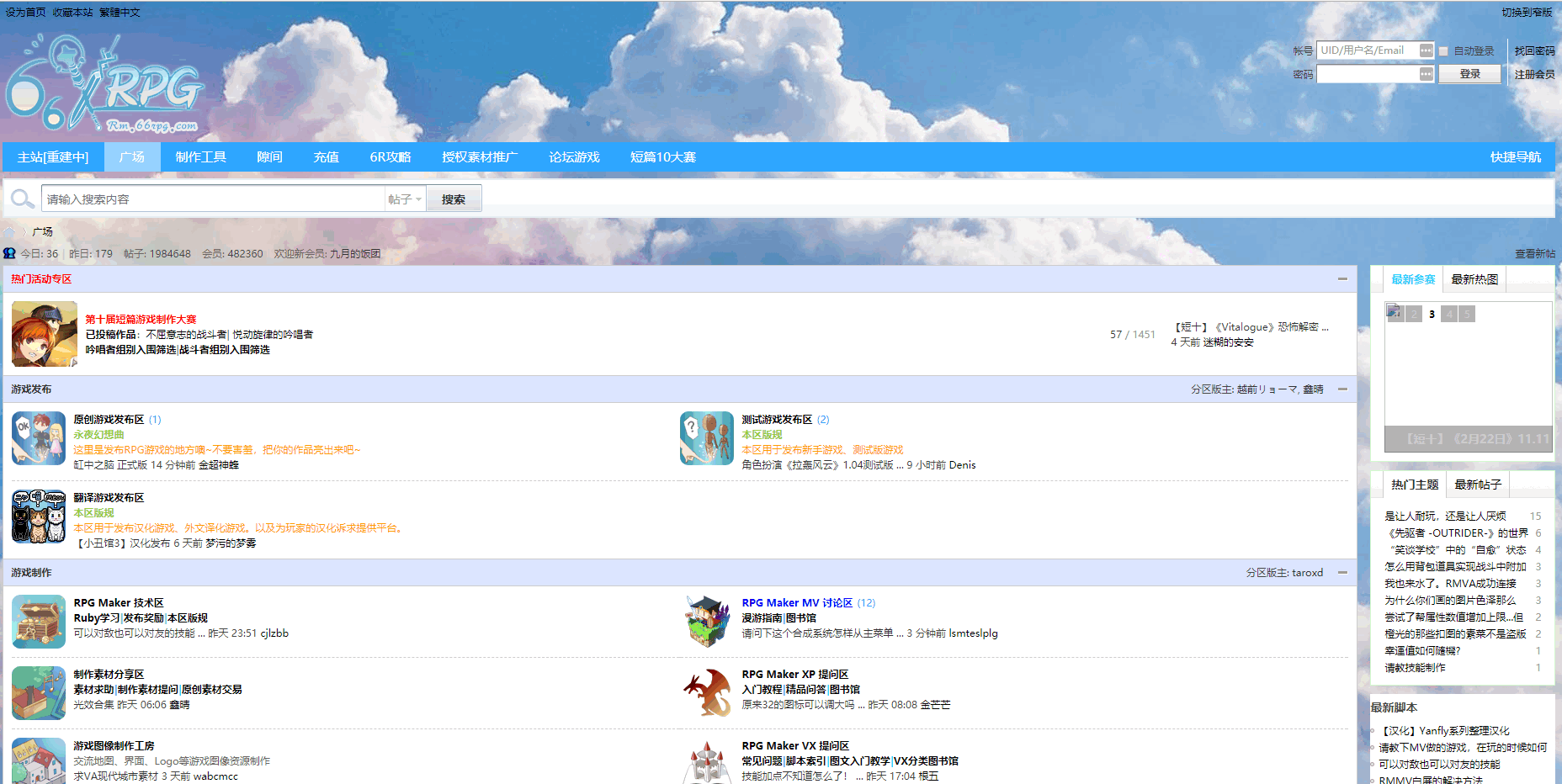Viewport: 1562px width, 784px height.
Task: Open the 原创素材交易 sub-forum link
Action: click(212, 690)
